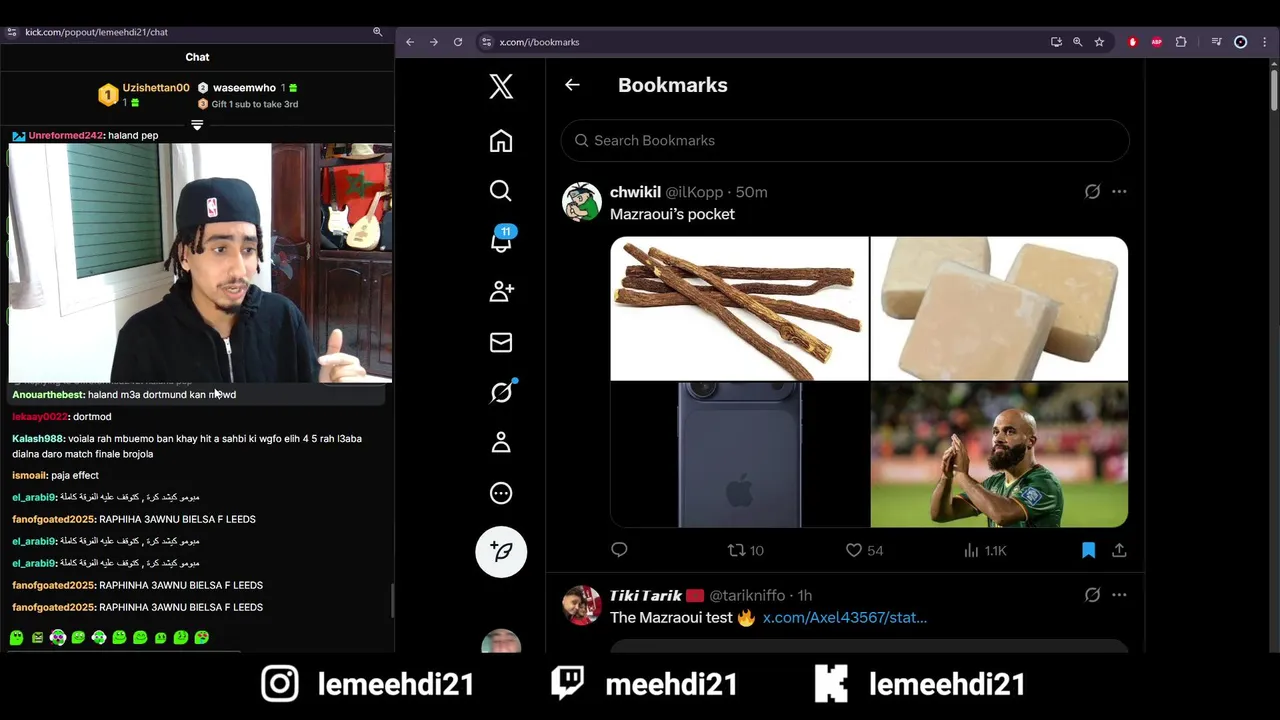Click waseemwho in gift leaderboard
Viewport: 1280px width, 720px height.
[x=244, y=88]
